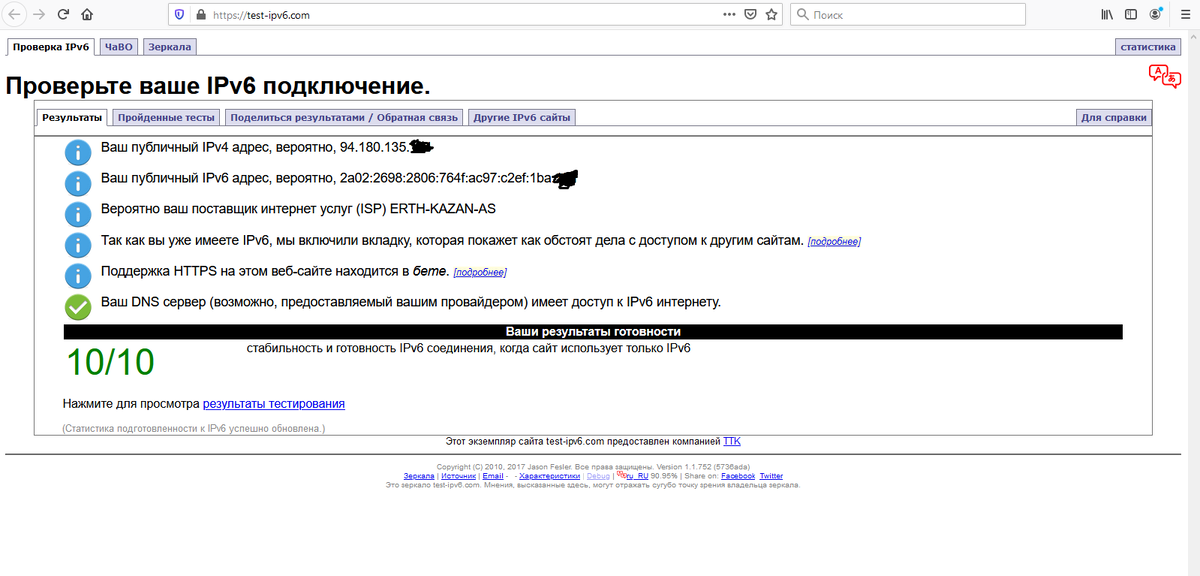Click the red translation language icon
This screenshot has height=576, width=1200.
1164,76
